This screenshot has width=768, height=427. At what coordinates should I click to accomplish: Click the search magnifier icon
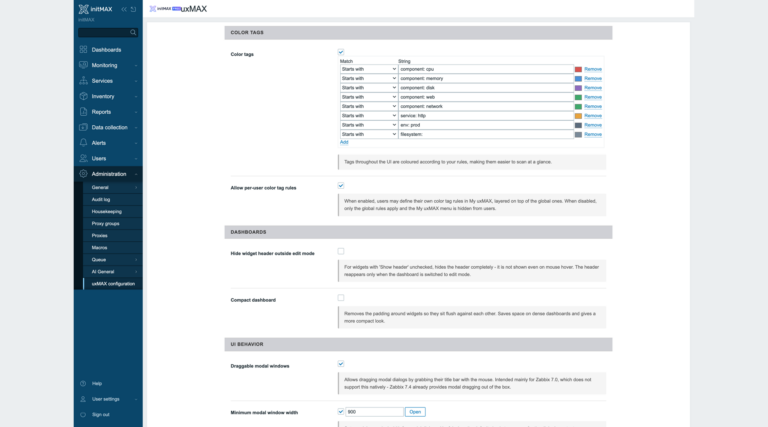tap(133, 32)
